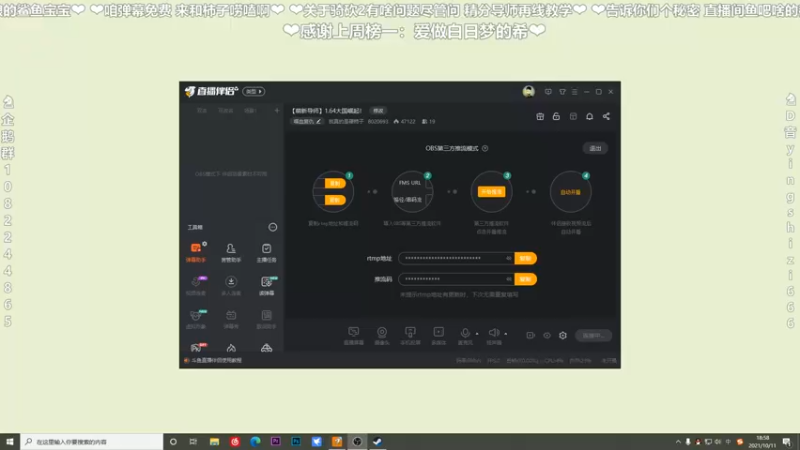
Task: Toggle the 麦克风 microphone icon
Action: pyautogui.click(x=465, y=334)
